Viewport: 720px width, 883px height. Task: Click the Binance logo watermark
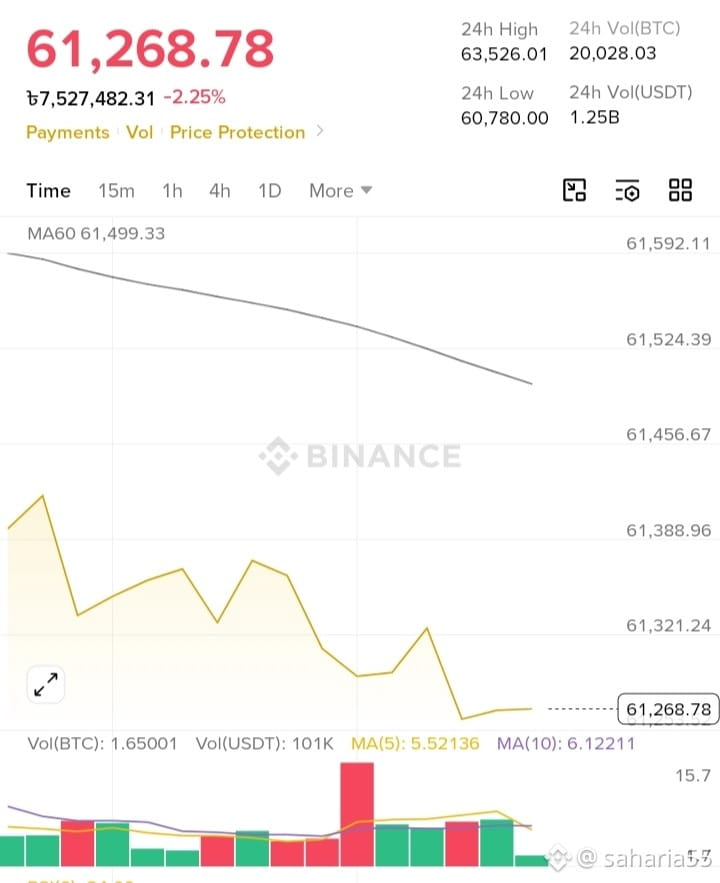pos(360,456)
